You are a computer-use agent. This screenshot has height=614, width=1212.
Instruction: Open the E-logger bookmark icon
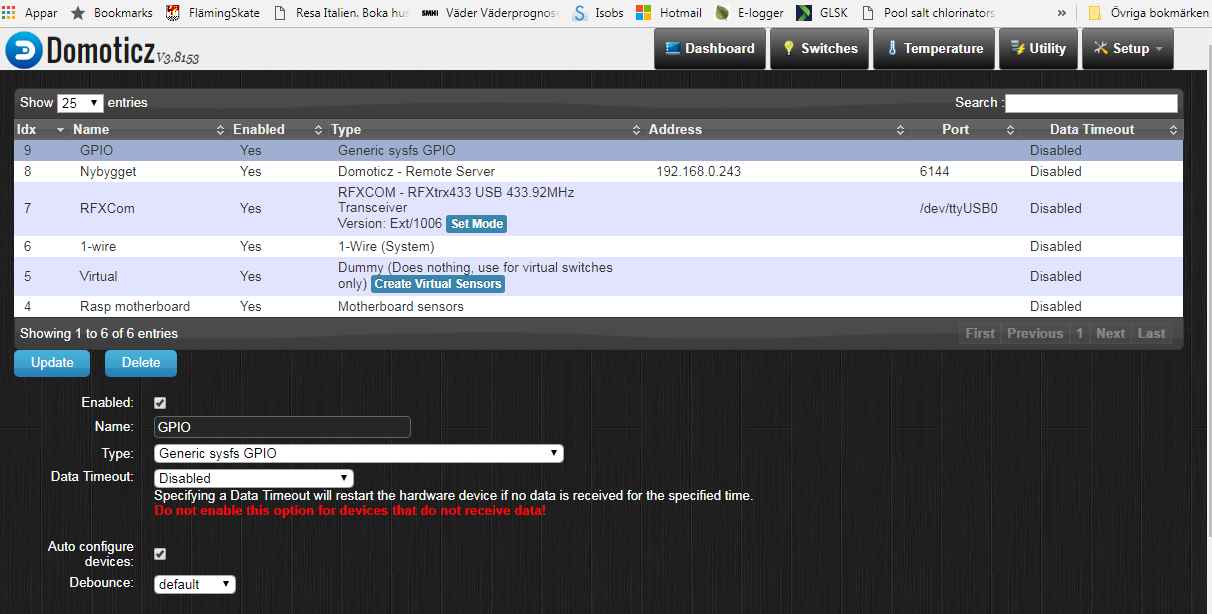pyautogui.click(x=722, y=14)
